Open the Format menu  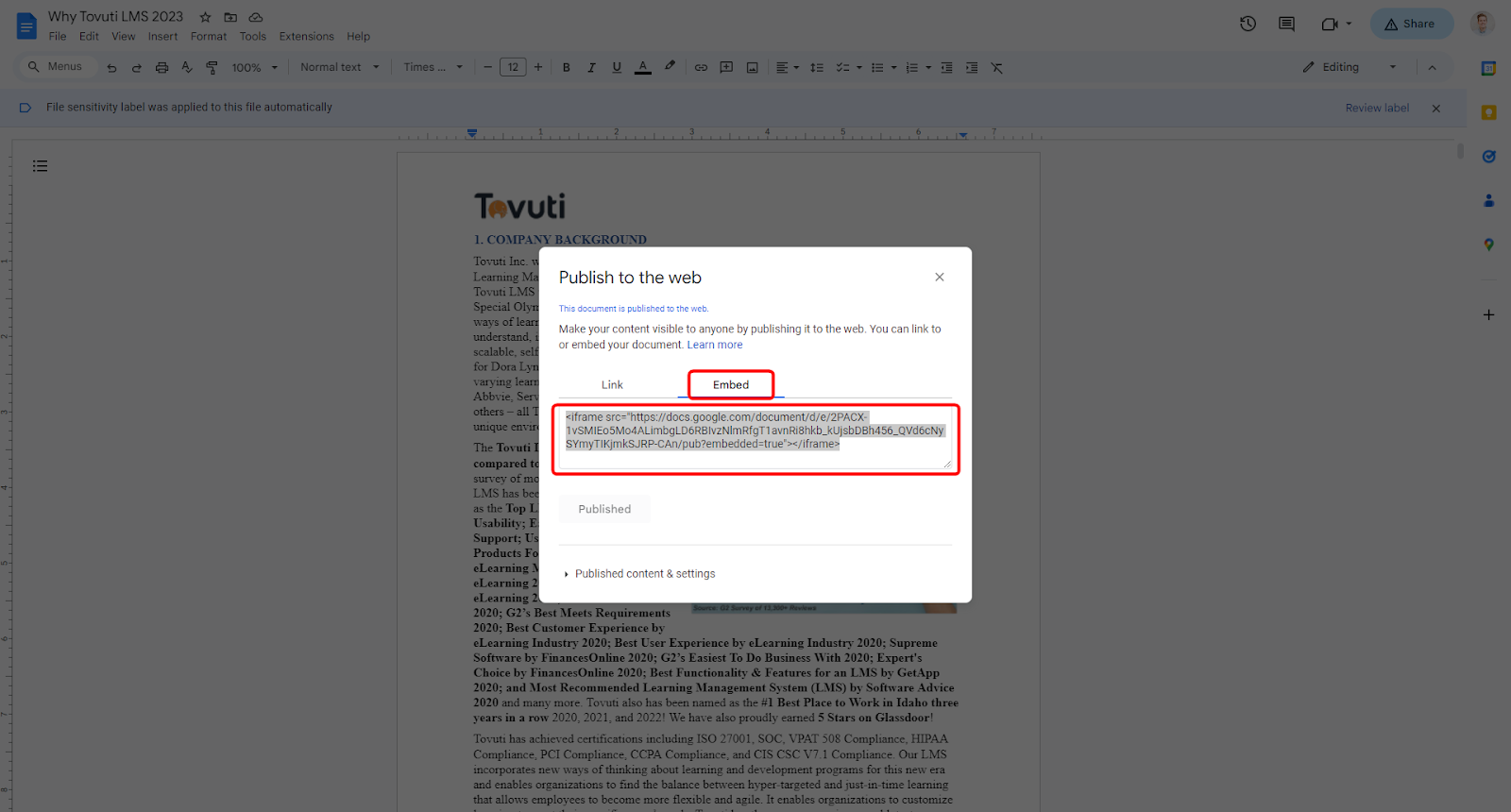coord(209,37)
